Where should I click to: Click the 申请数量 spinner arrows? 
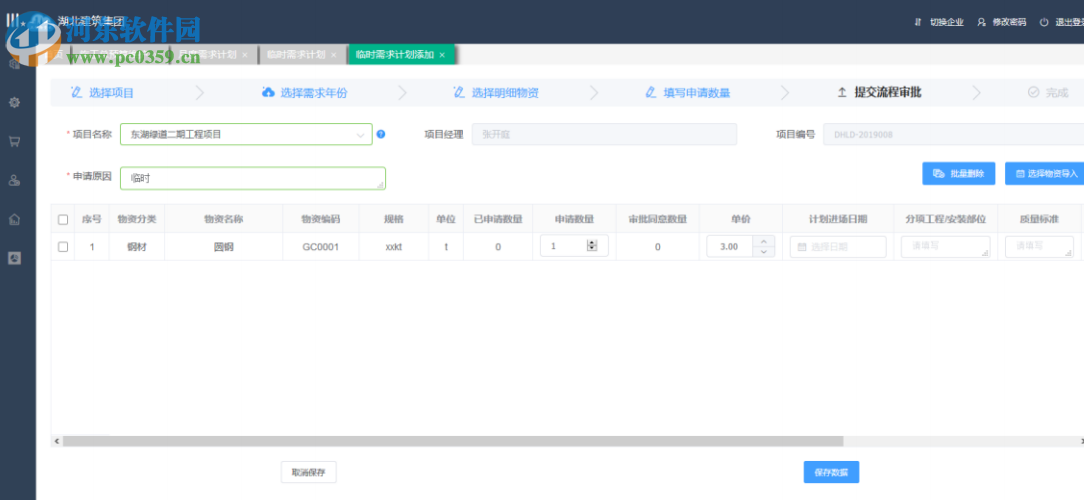pyautogui.click(x=592, y=246)
